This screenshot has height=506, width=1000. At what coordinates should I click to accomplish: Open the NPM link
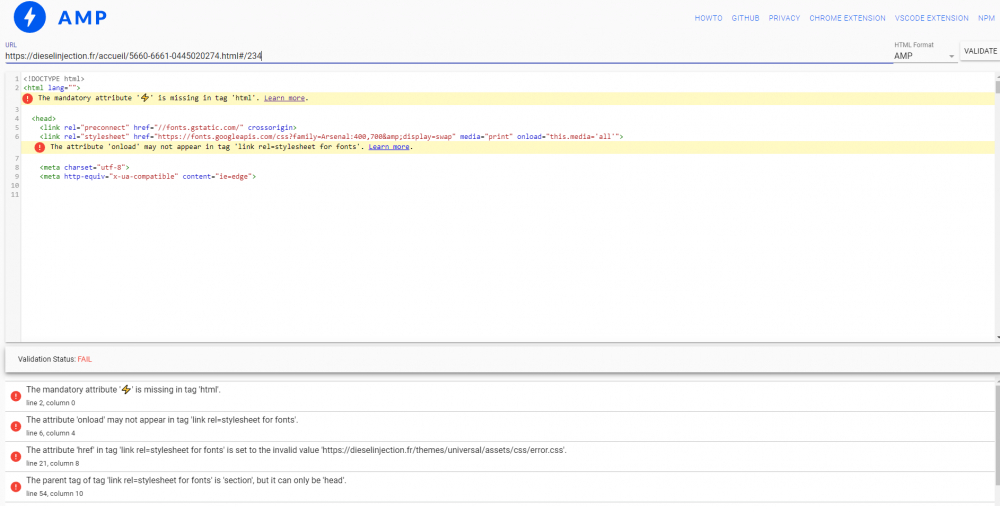coord(986,19)
